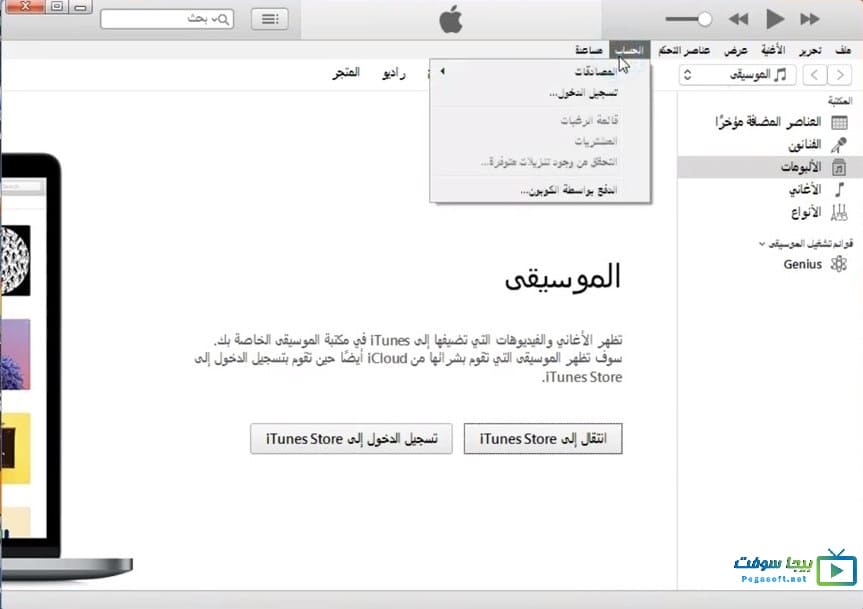Open the مساعدة menu
Image resolution: width=863 pixels, height=609 pixels.
(x=589, y=50)
